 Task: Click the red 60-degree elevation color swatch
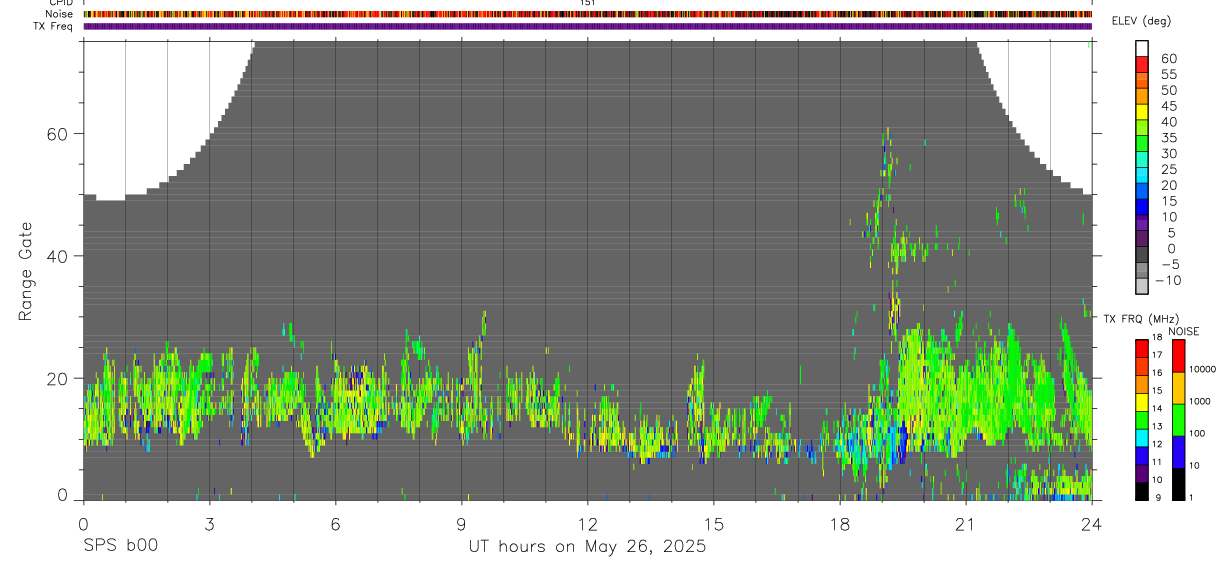(1141, 65)
